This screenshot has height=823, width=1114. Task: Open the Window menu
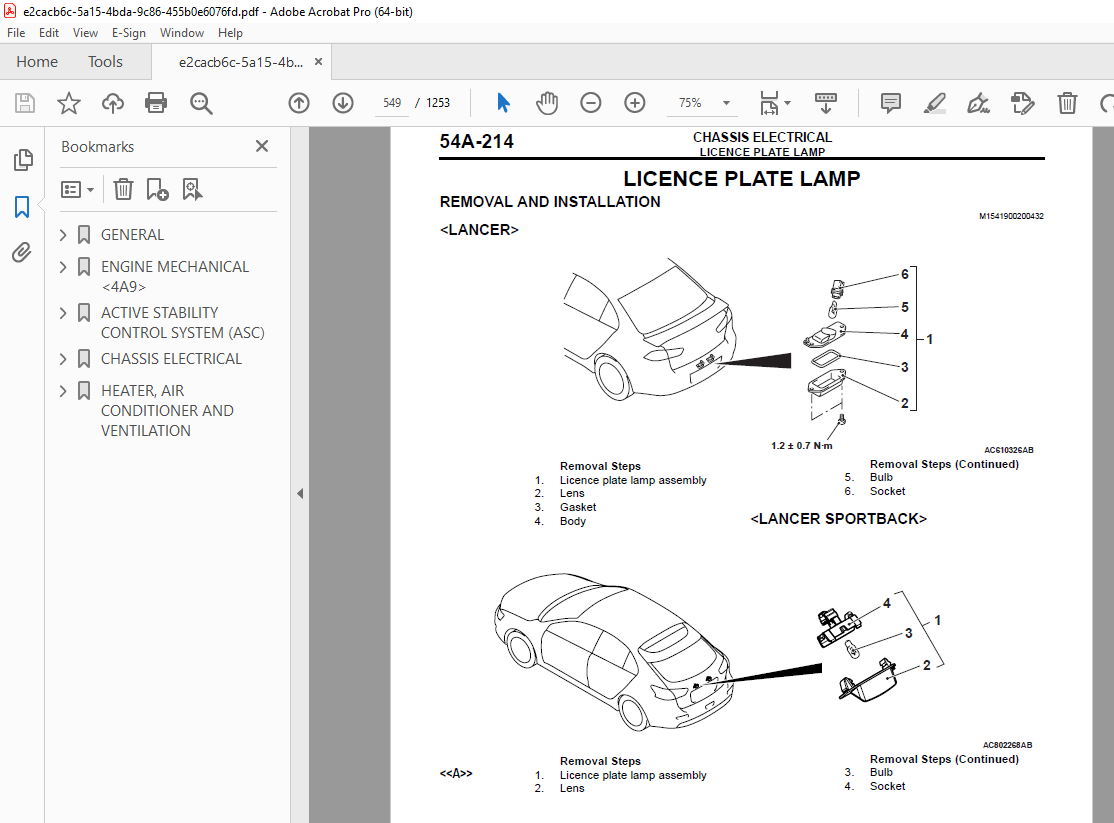point(182,33)
